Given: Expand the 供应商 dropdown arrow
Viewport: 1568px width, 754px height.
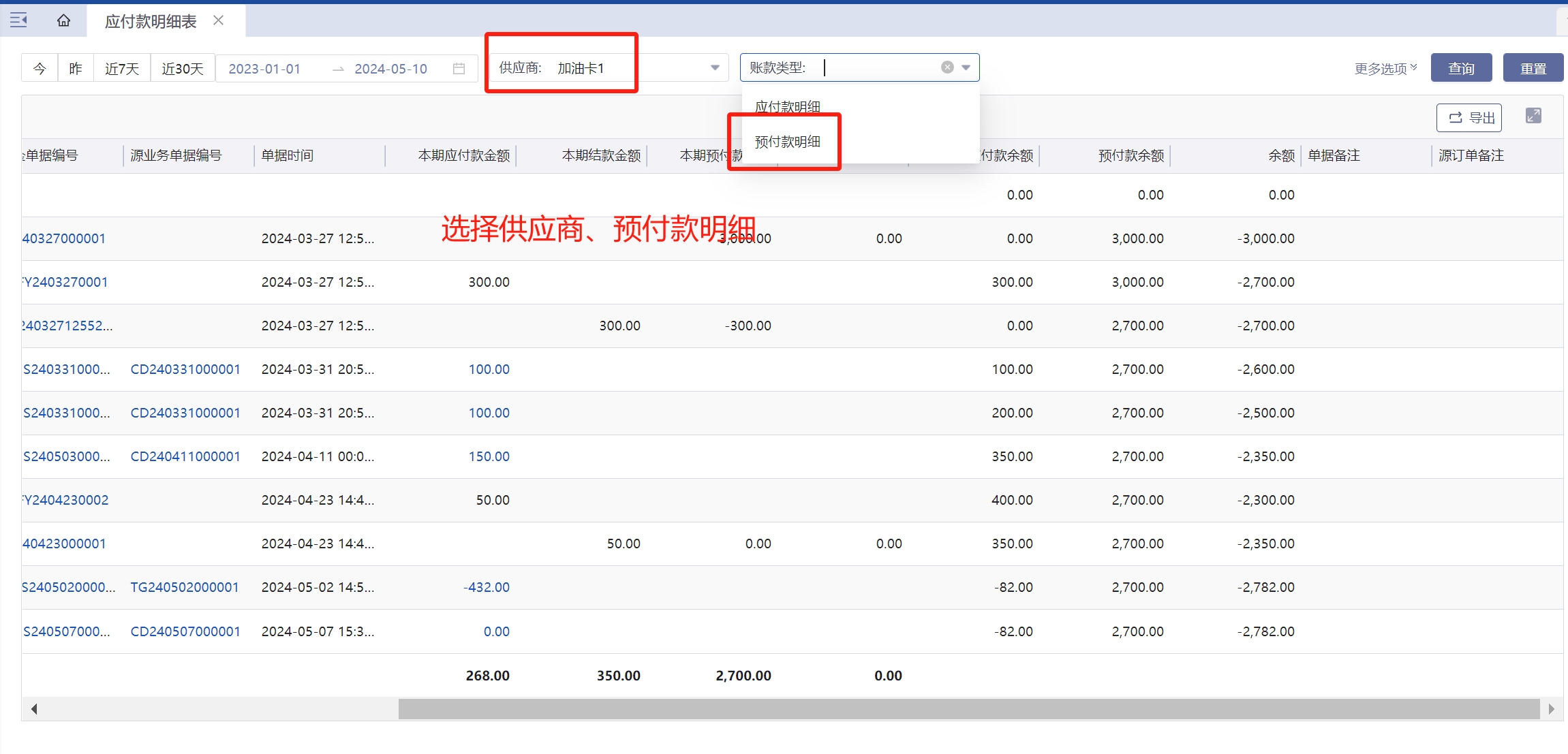Looking at the screenshot, I should pyautogui.click(x=715, y=67).
